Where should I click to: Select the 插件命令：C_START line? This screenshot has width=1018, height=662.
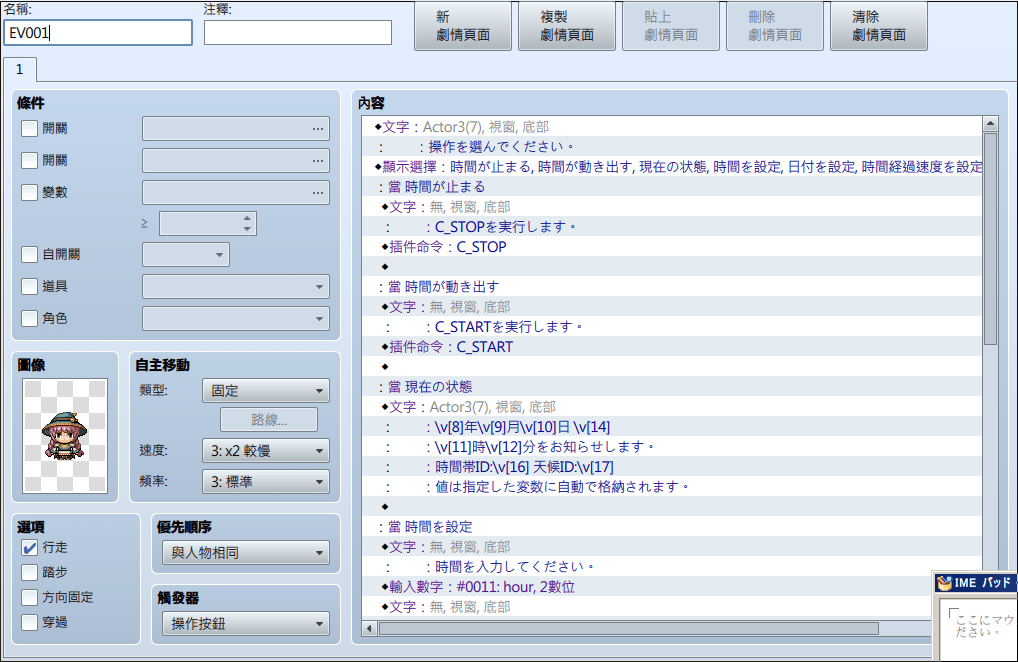673,347
